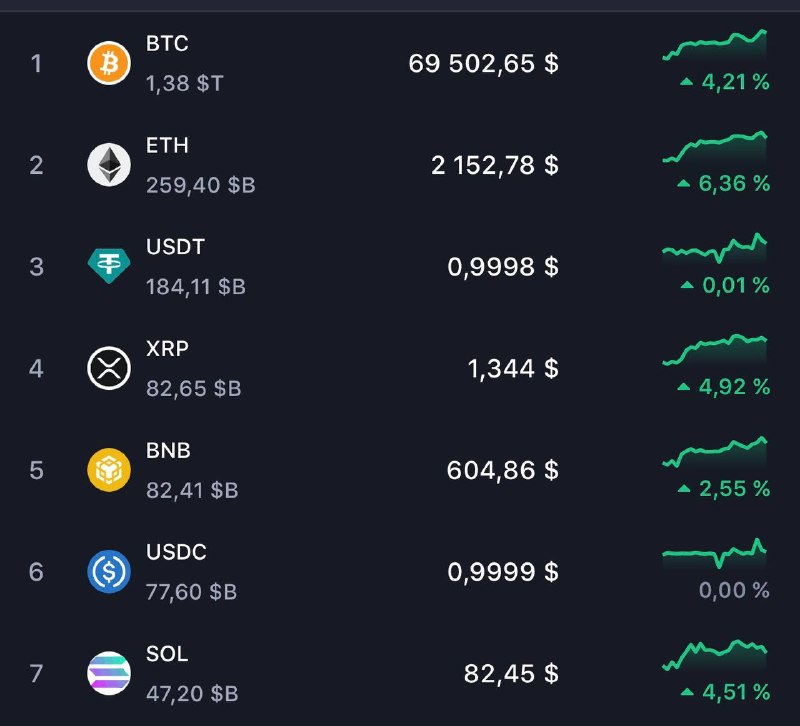Click the Ethereum diamond logo icon
Viewport: 800px width, 726px height.
click(x=109, y=165)
